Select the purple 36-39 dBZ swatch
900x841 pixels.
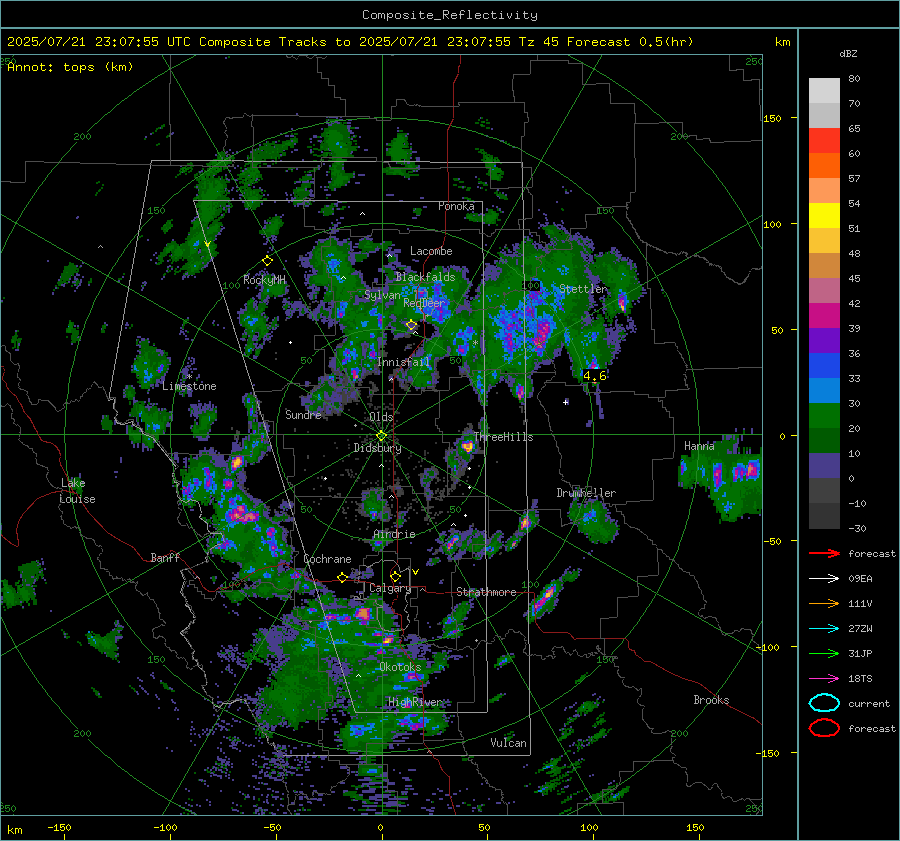[824, 341]
